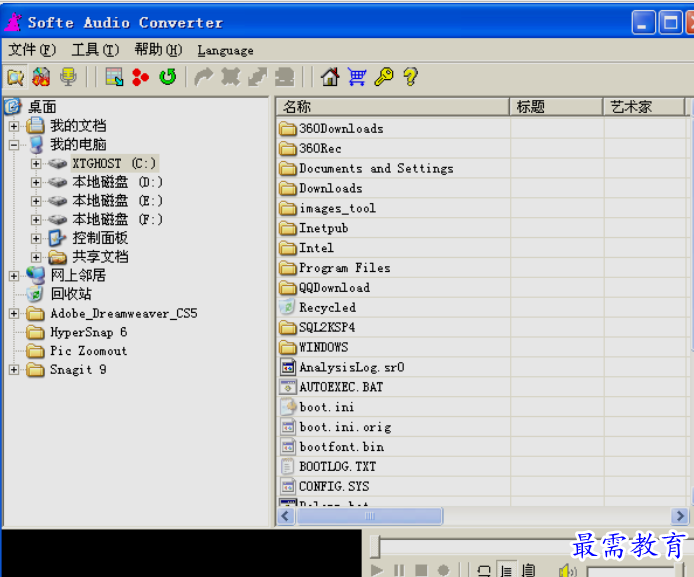Click the stop button in the player
Image resolution: width=694 pixels, height=577 pixels.
(x=421, y=570)
